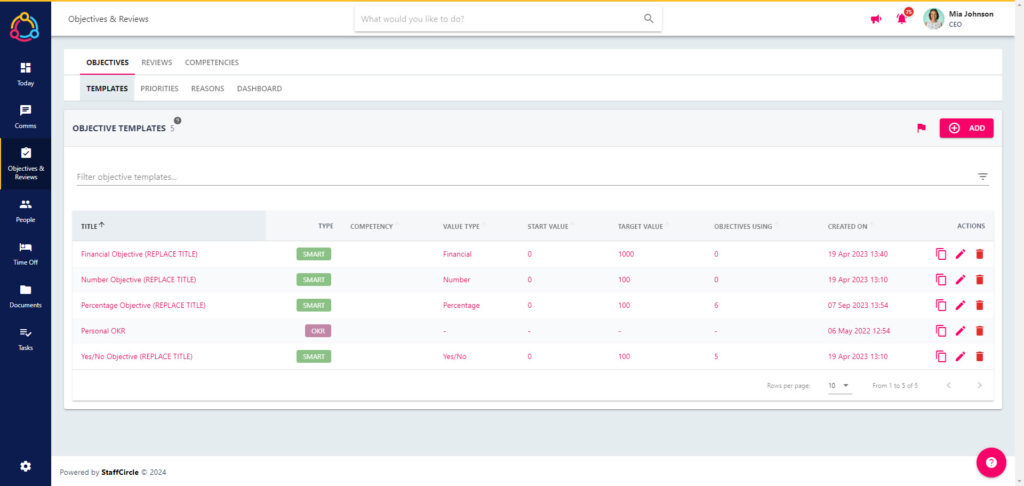Switch to the Reviews tab

tap(157, 63)
